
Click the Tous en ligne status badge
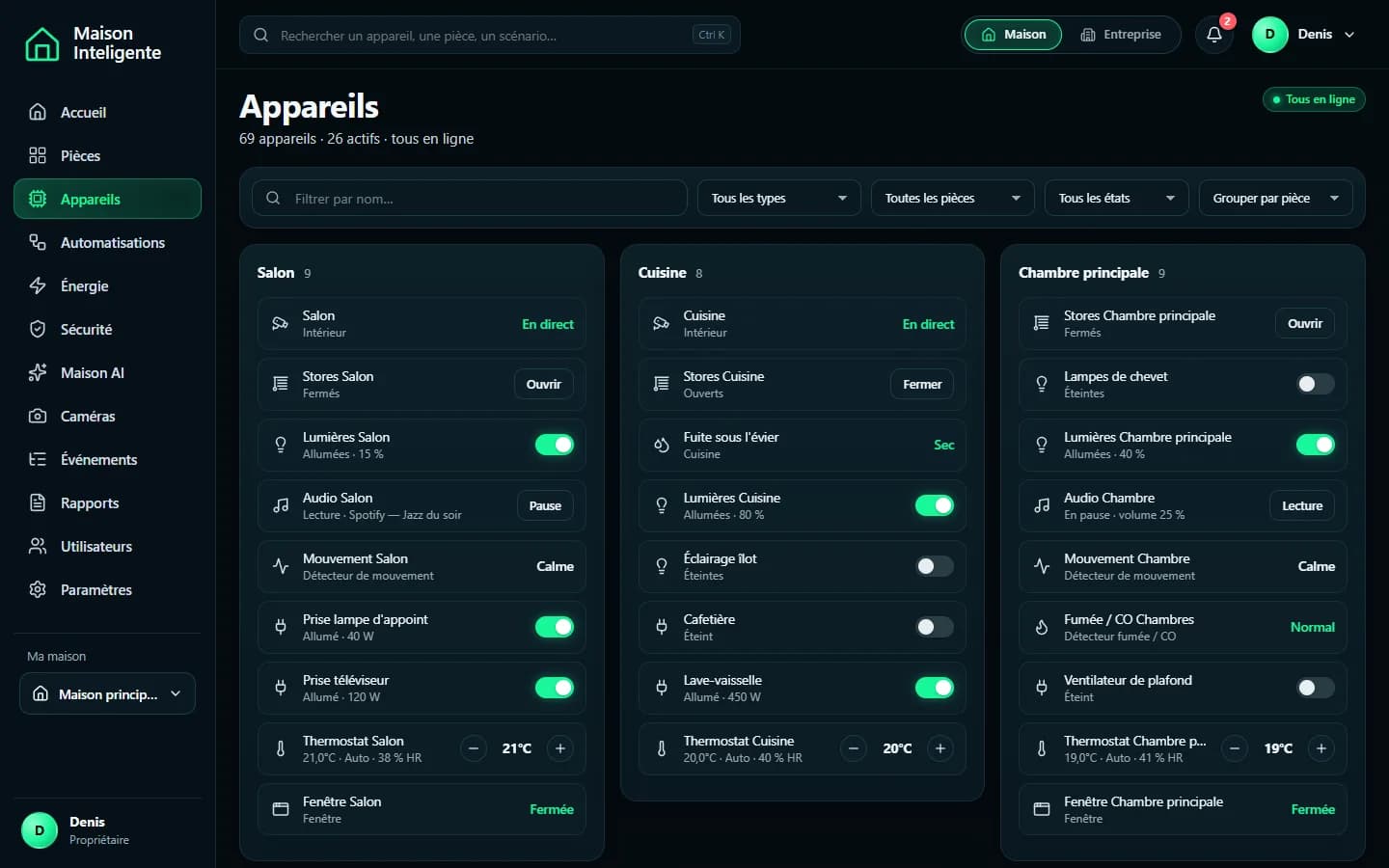coord(1314,99)
